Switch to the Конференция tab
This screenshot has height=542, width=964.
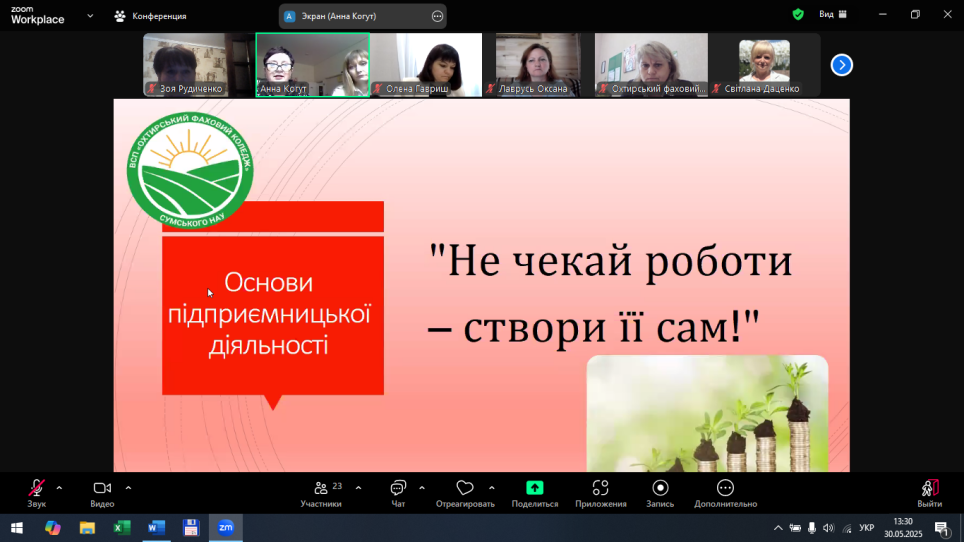(x=150, y=16)
